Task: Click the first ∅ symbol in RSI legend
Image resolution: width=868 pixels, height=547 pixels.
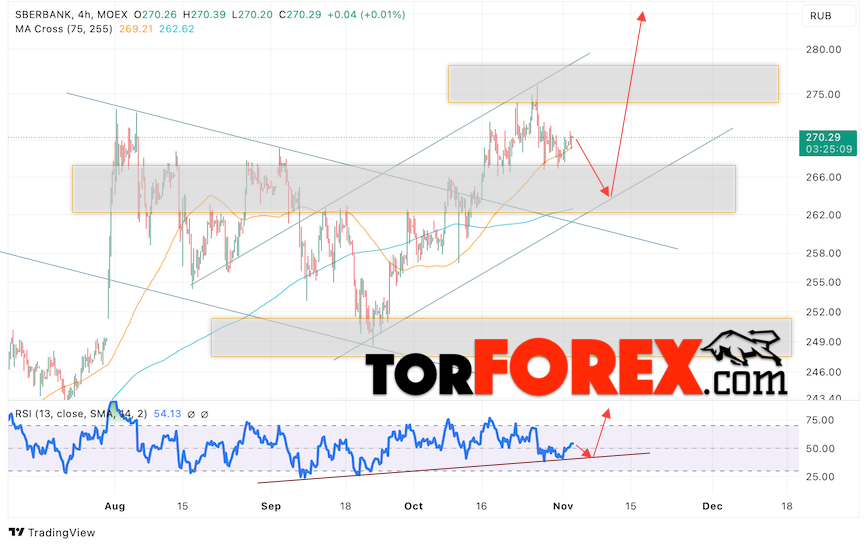Action: (x=191, y=414)
